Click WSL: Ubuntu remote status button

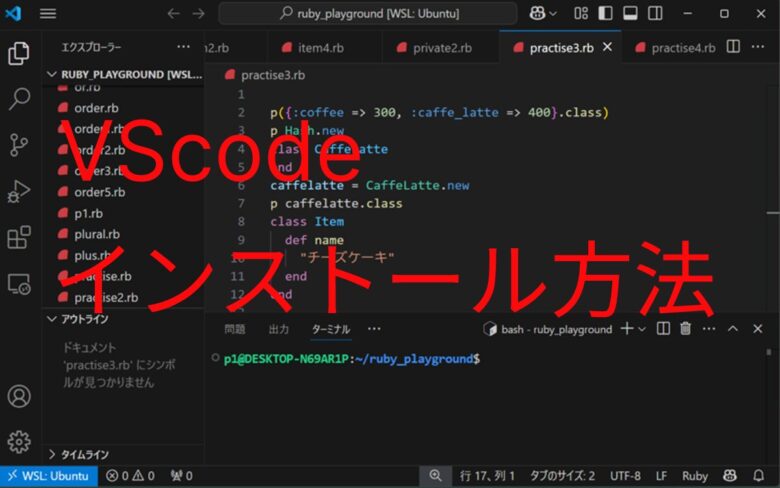(49, 476)
